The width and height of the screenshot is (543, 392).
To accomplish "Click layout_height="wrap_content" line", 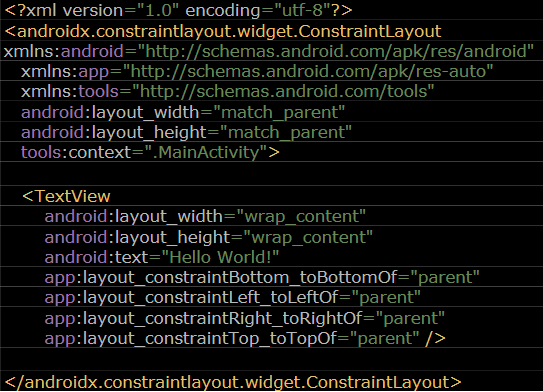I will (208, 238).
